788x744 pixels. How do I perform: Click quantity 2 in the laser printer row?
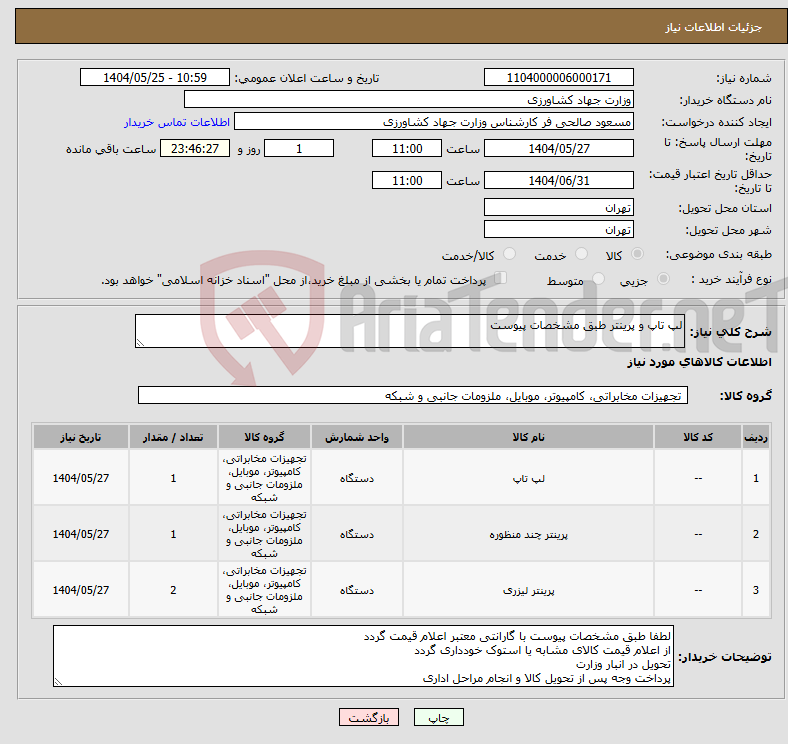(173, 590)
